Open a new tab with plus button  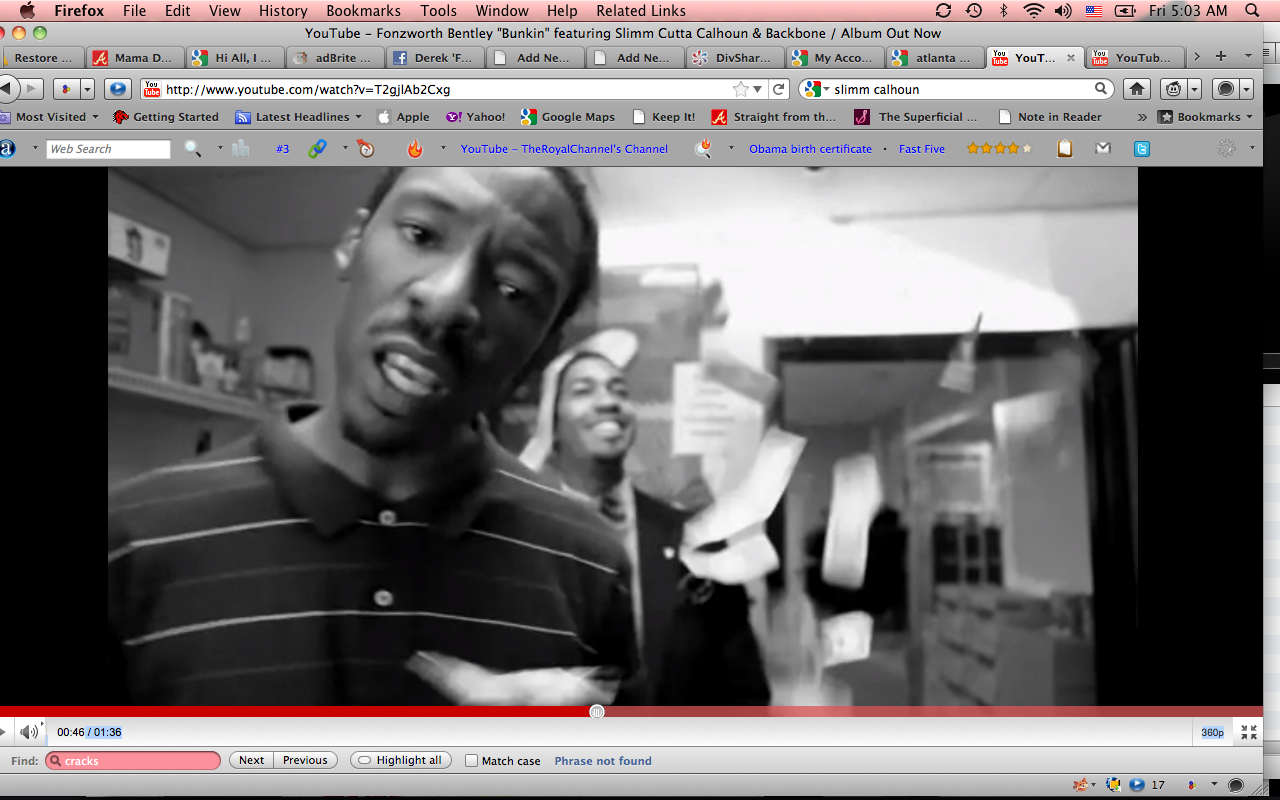(1220, 57)
